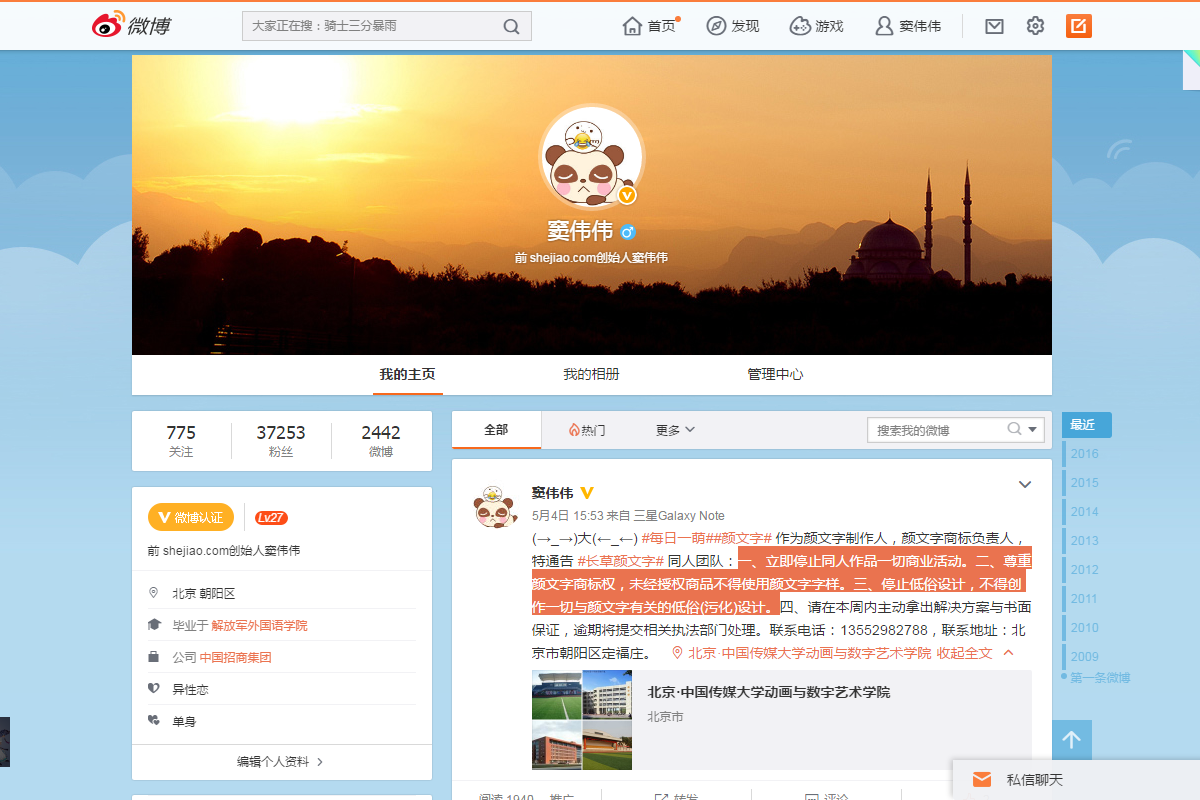Screen dimensions: 1200x800
Task: Open the 更多 dropdown above the feed
Action: (674, 429)
